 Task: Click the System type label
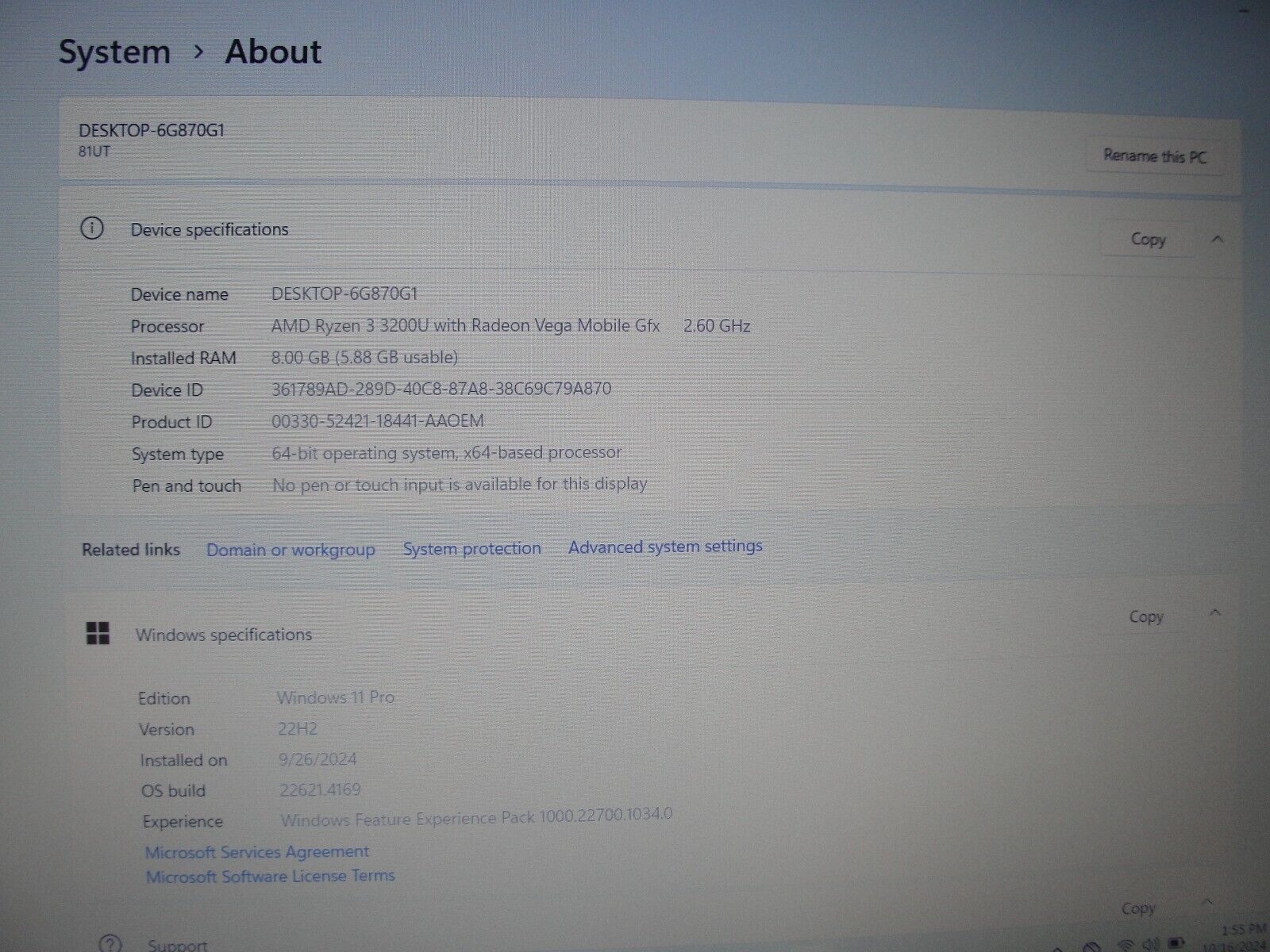tap(178, 455)
